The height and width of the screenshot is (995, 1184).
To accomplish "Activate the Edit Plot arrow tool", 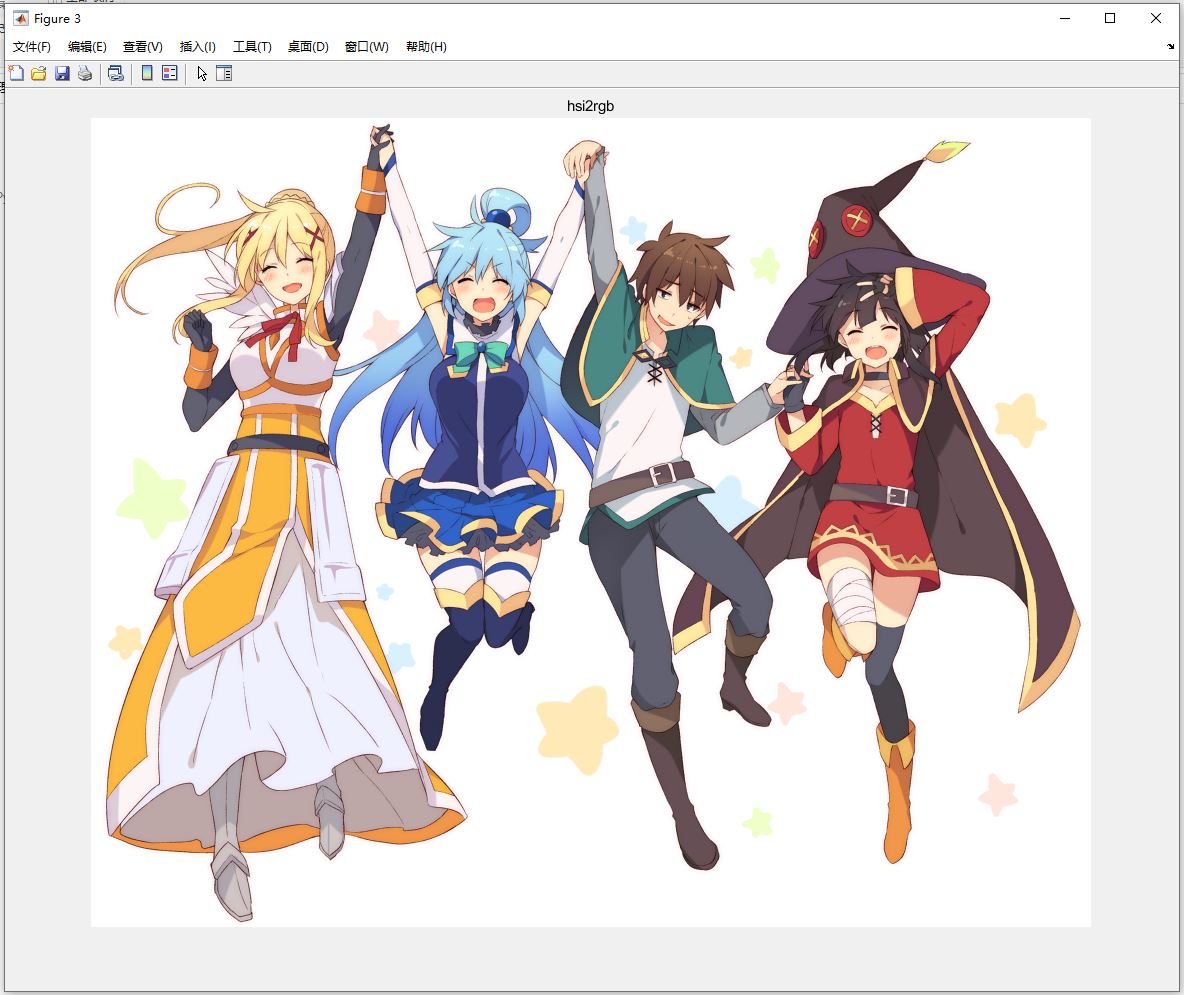I will coord(202,73).
